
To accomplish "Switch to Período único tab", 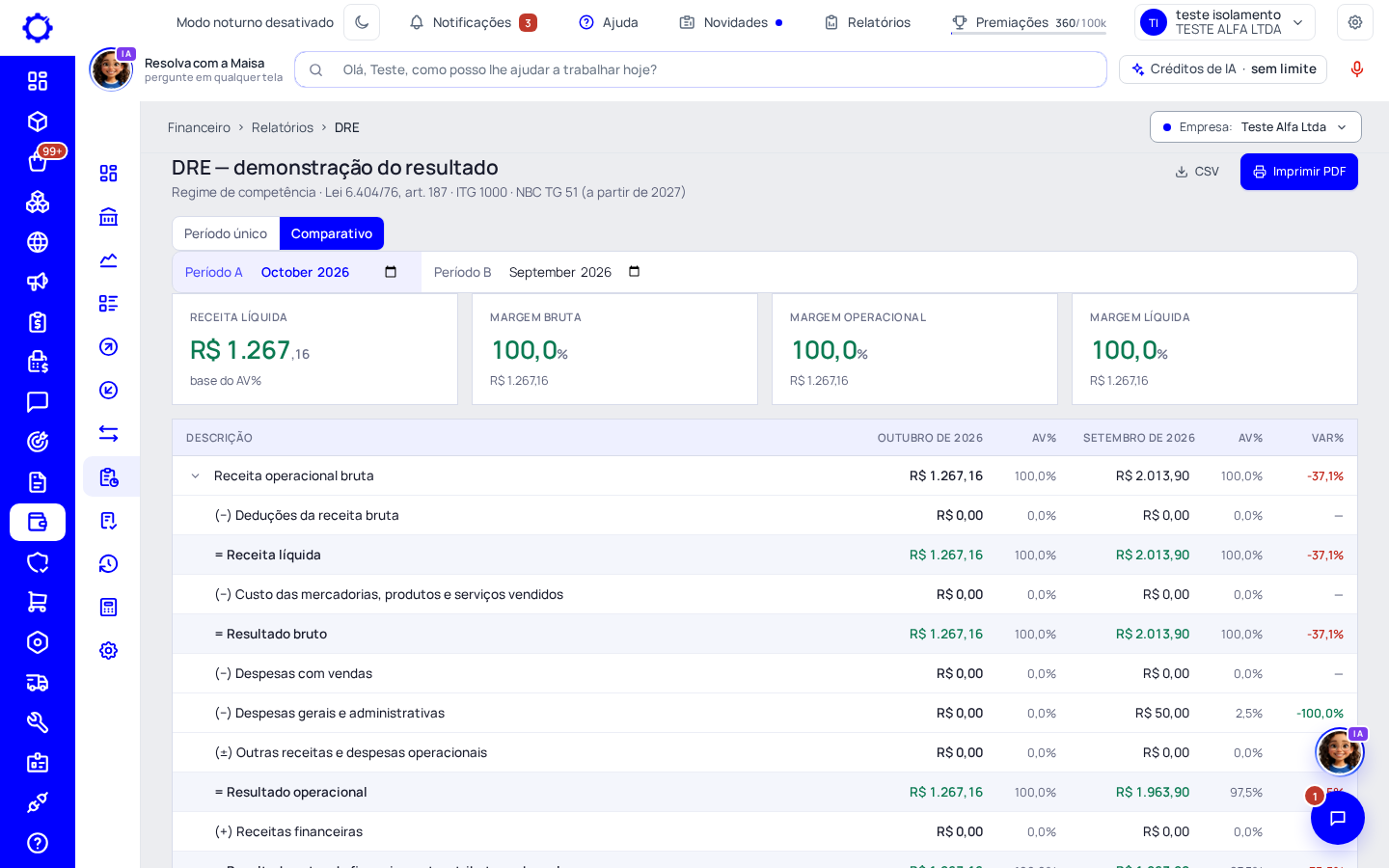I will pyautogui.click(x=226, y=233).
